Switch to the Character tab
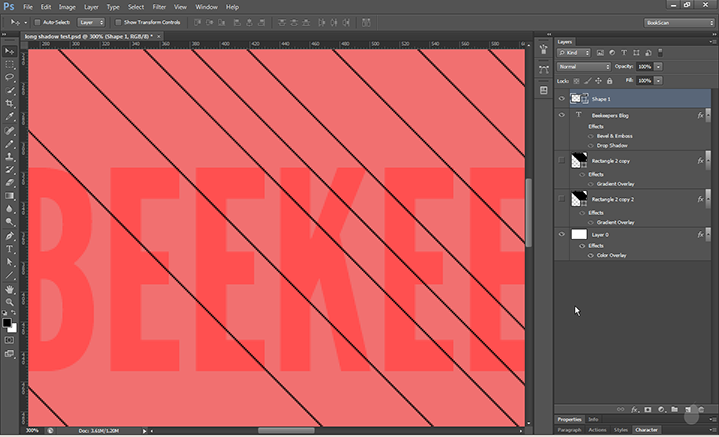 coord(646,429)
